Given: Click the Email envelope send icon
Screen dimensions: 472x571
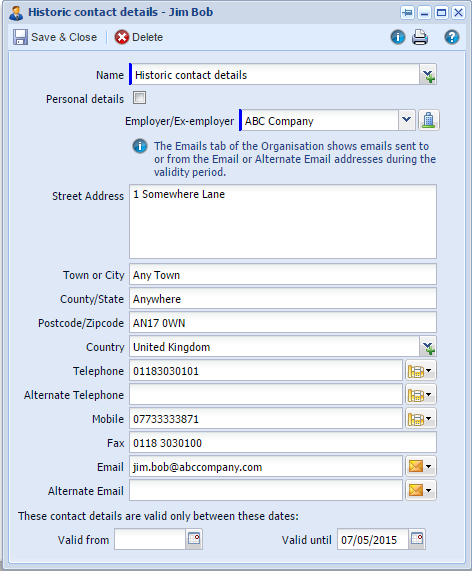Looking at the screenshot, I should (x=421, y=466).
